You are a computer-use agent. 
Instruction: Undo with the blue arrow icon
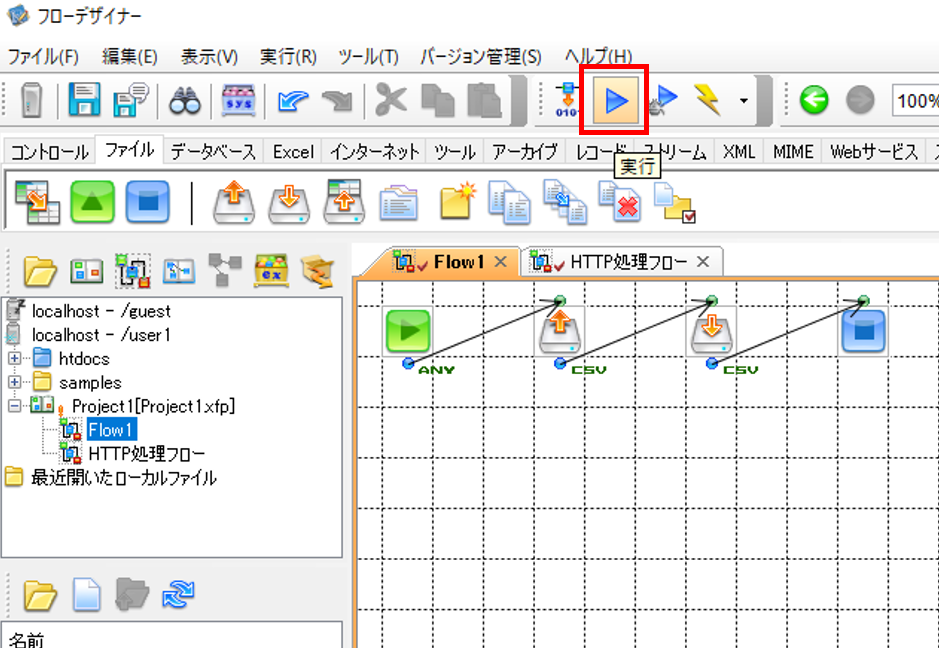tap(293, 101)
